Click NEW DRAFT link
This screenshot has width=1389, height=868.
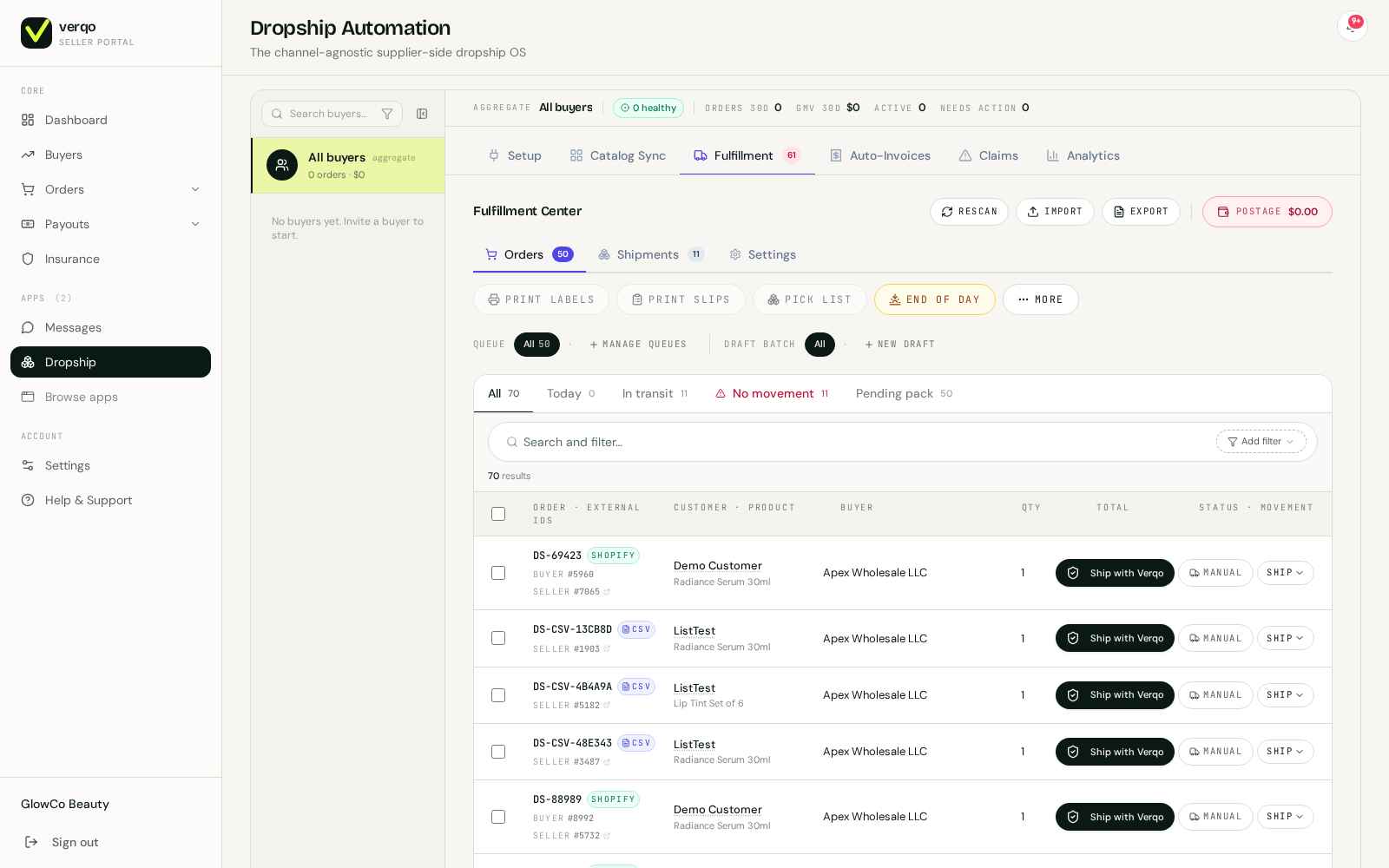899,345
